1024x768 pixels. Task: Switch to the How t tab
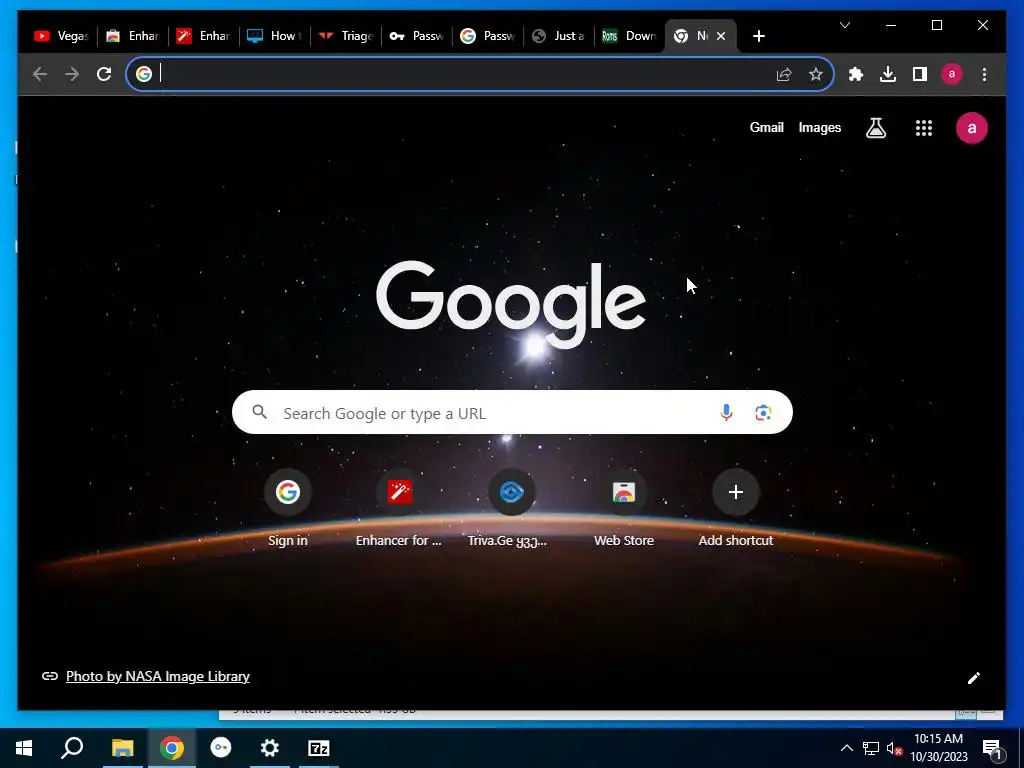tap(275, 36)
